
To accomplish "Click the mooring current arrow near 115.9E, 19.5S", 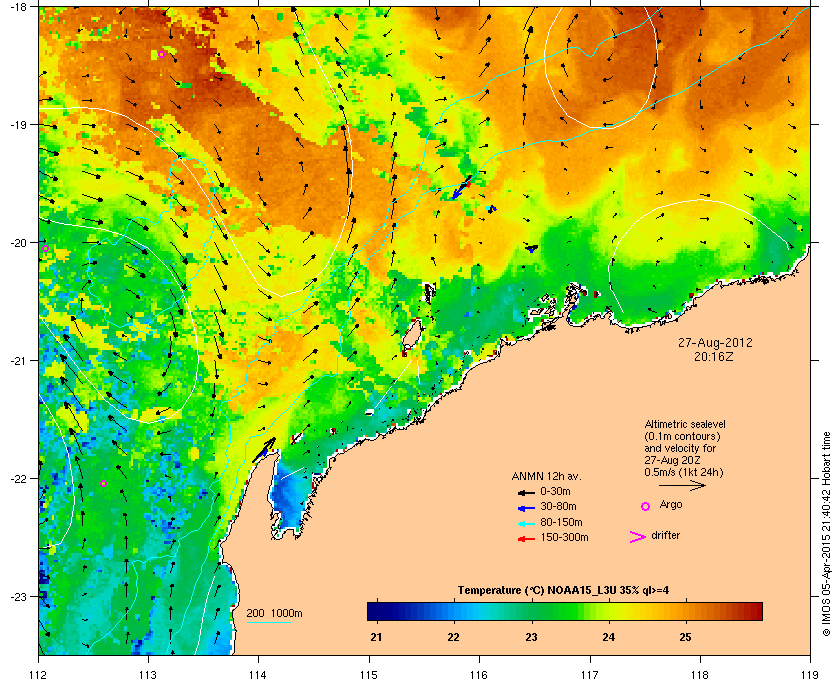I will (462, 187).
